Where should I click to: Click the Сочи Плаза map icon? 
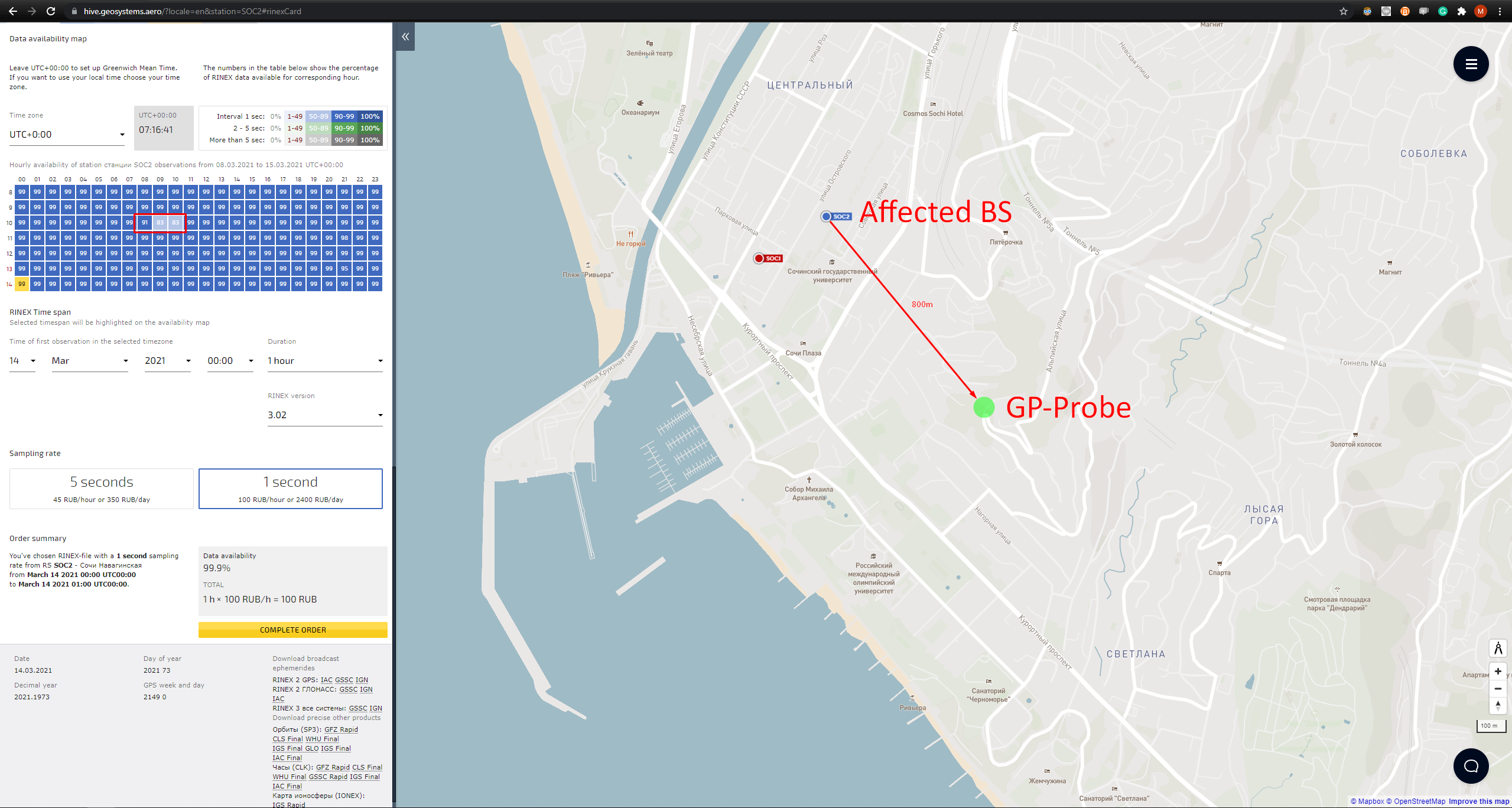(803, 343)
